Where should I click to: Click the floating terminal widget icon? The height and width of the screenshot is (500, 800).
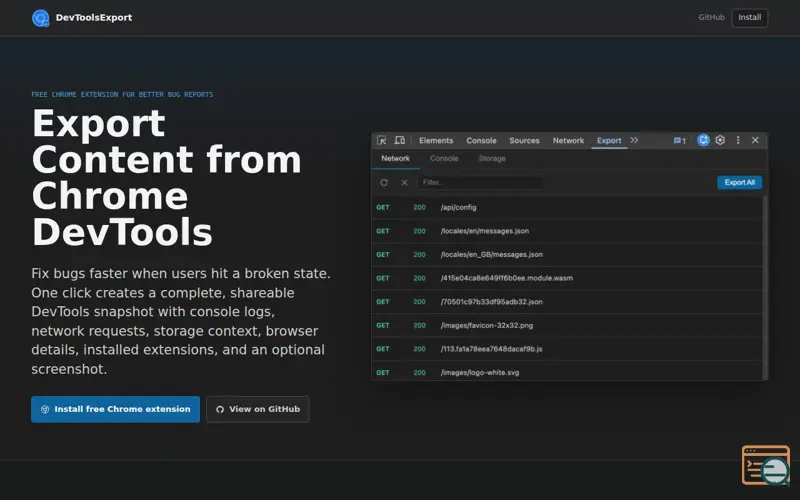(x=766, y=465)
